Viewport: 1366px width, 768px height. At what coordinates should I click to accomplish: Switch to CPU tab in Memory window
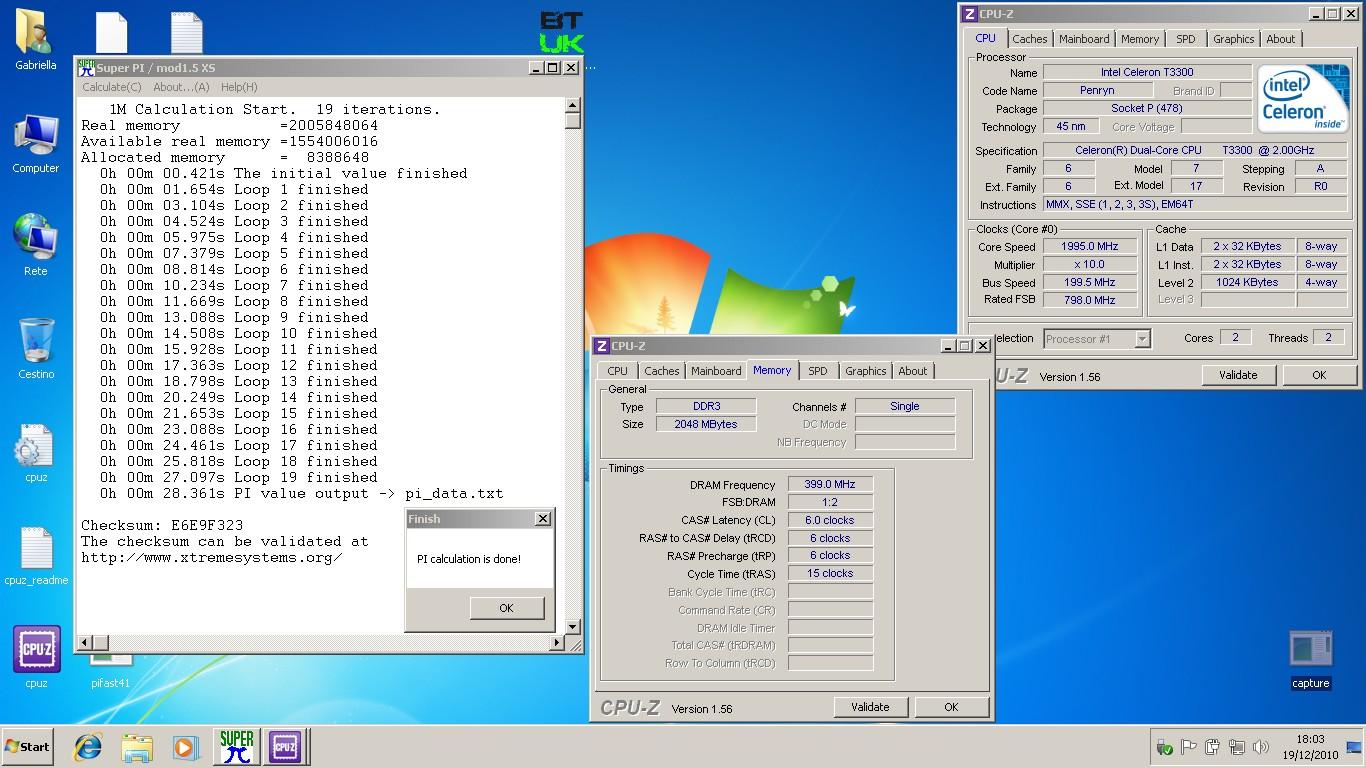(x=618, y=371)
